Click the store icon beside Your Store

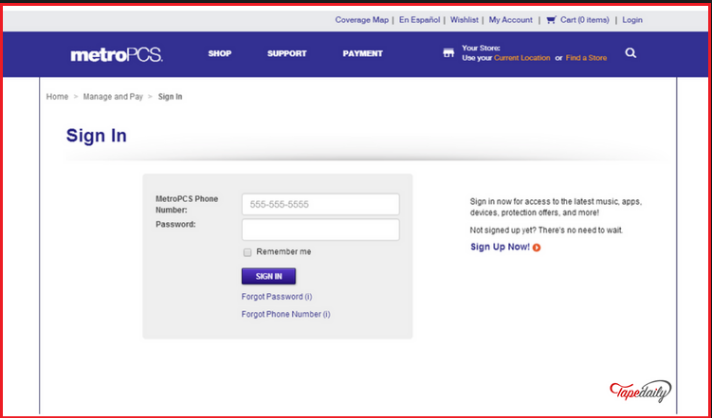pyautogui.click(x=449, y=53)
